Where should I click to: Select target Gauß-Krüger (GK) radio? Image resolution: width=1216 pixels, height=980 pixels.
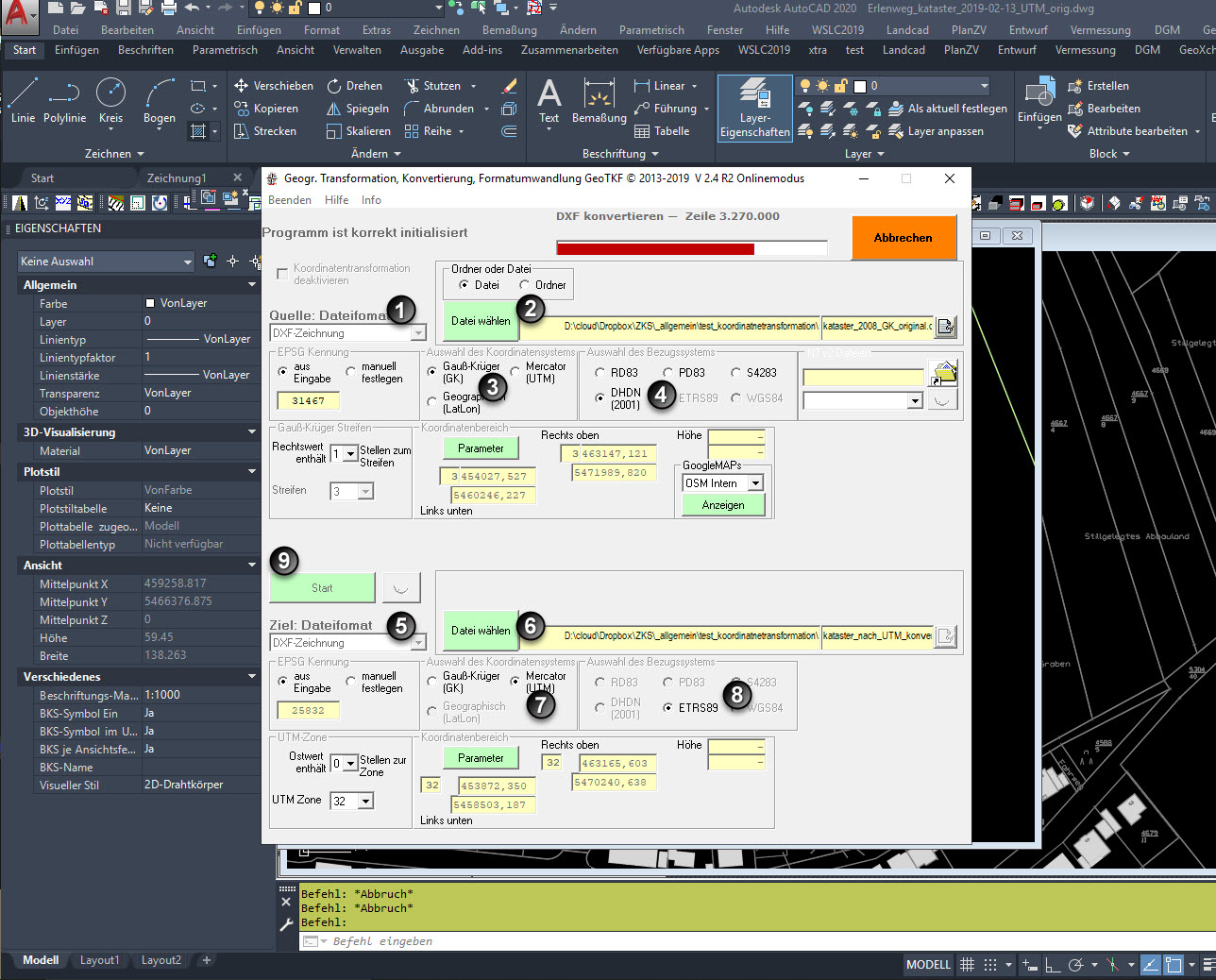click(x=432, y=682)
